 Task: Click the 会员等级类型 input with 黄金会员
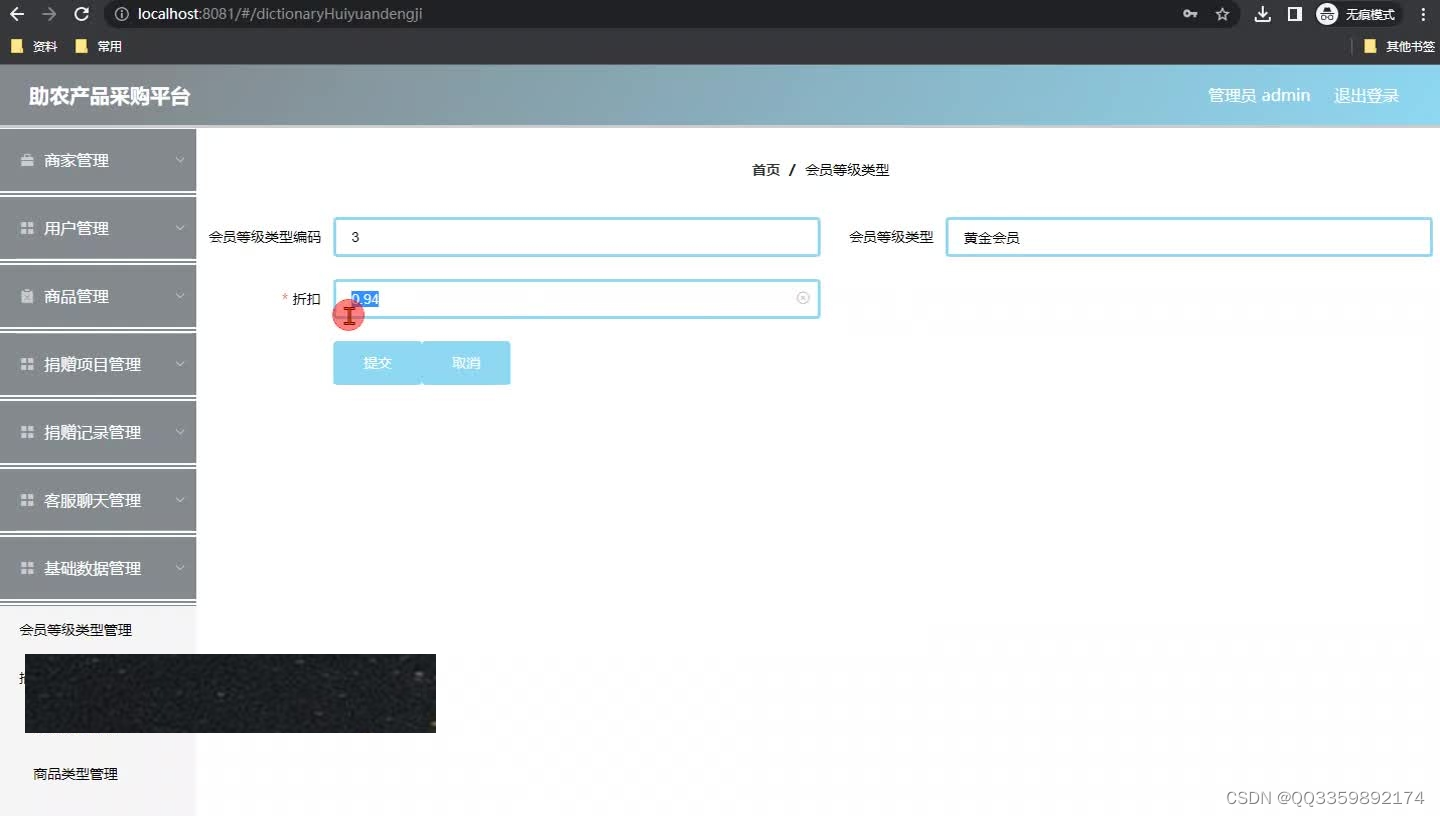(1189, 237)
